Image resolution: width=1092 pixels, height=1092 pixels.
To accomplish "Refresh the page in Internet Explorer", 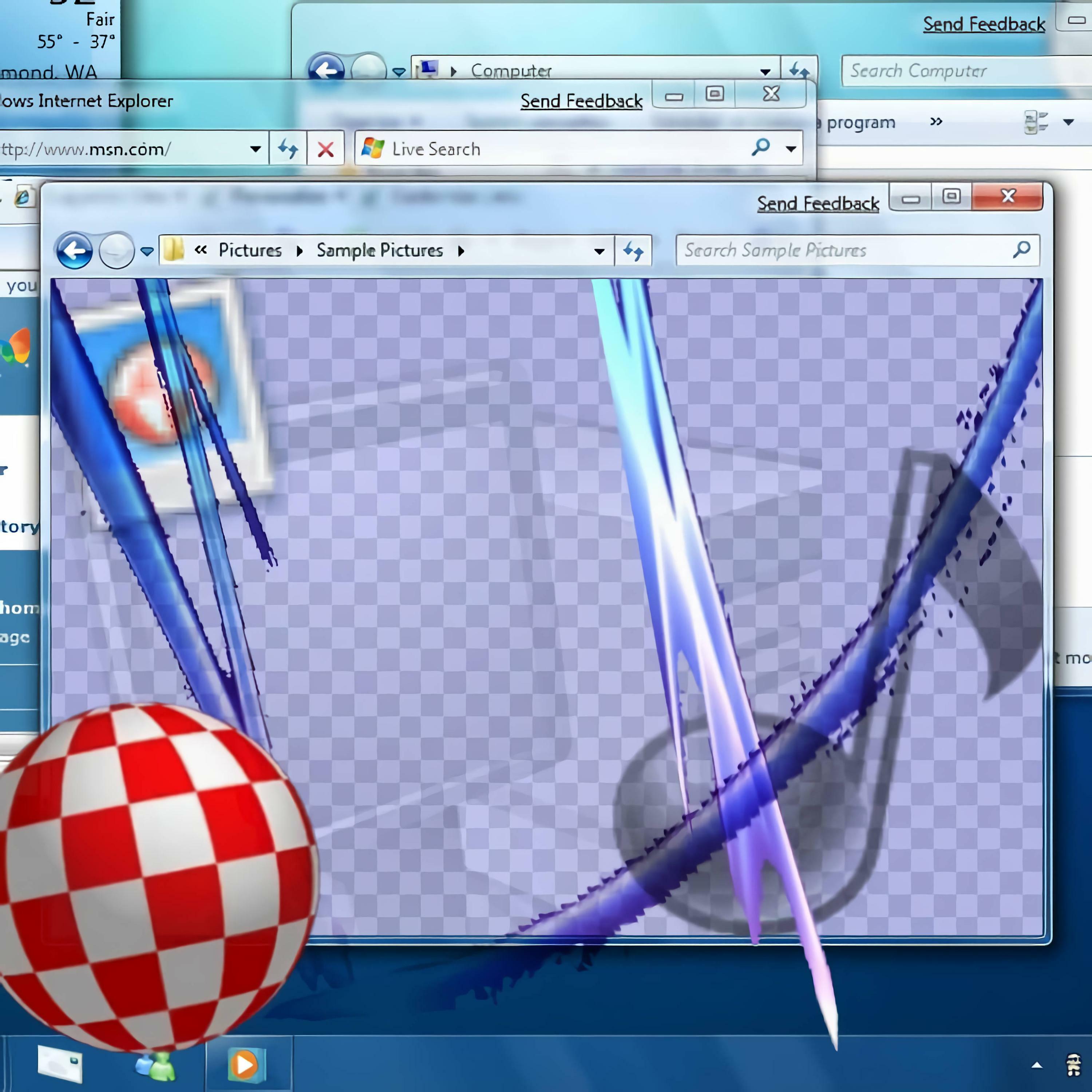I will pyautogui.click(x=288, y=149).
